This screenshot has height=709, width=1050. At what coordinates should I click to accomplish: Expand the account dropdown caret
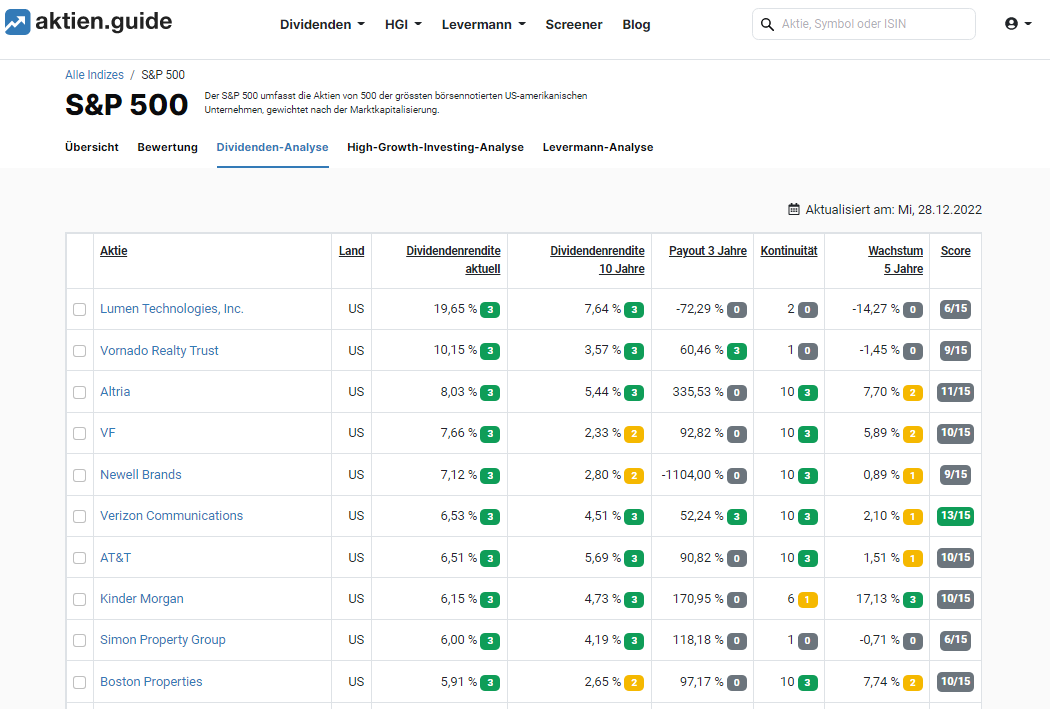pyautogui.click(x=1029, y=24)
